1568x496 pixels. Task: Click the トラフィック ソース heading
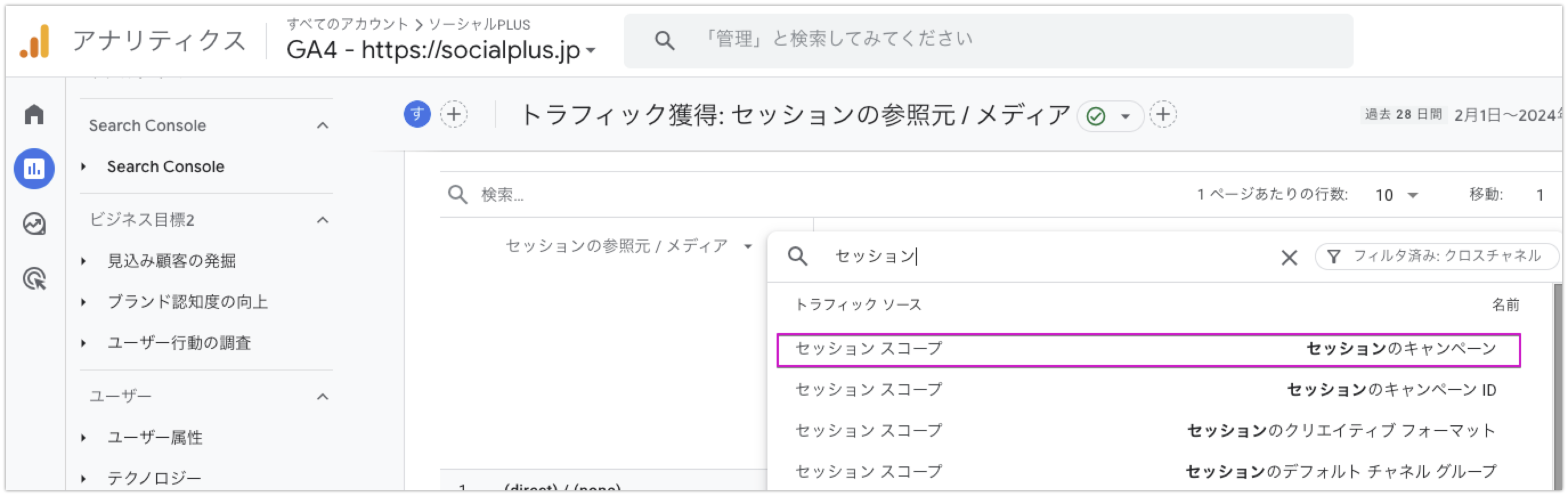point(858,305)
